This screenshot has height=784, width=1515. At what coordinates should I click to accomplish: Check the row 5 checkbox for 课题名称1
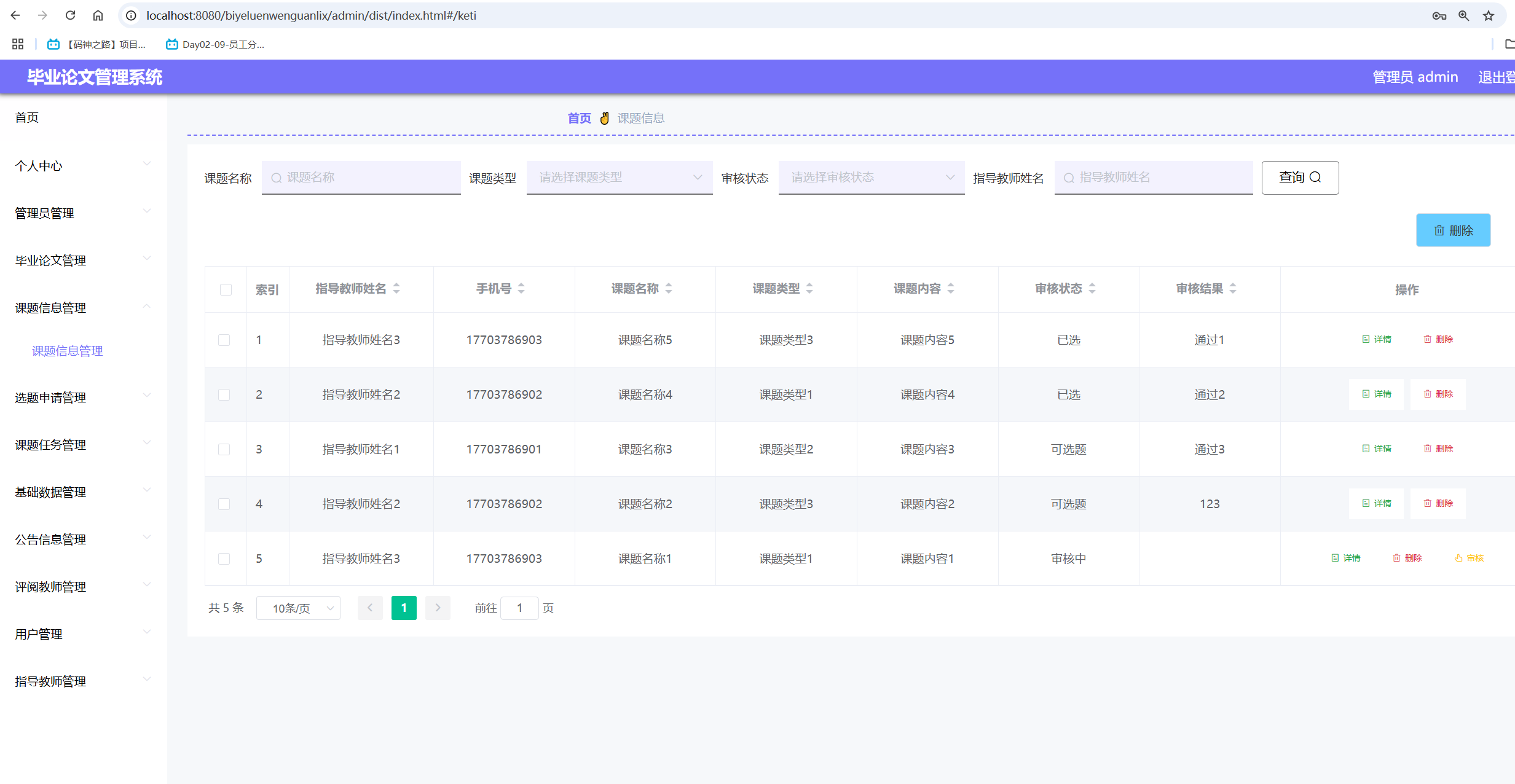(x=224, y=559)
